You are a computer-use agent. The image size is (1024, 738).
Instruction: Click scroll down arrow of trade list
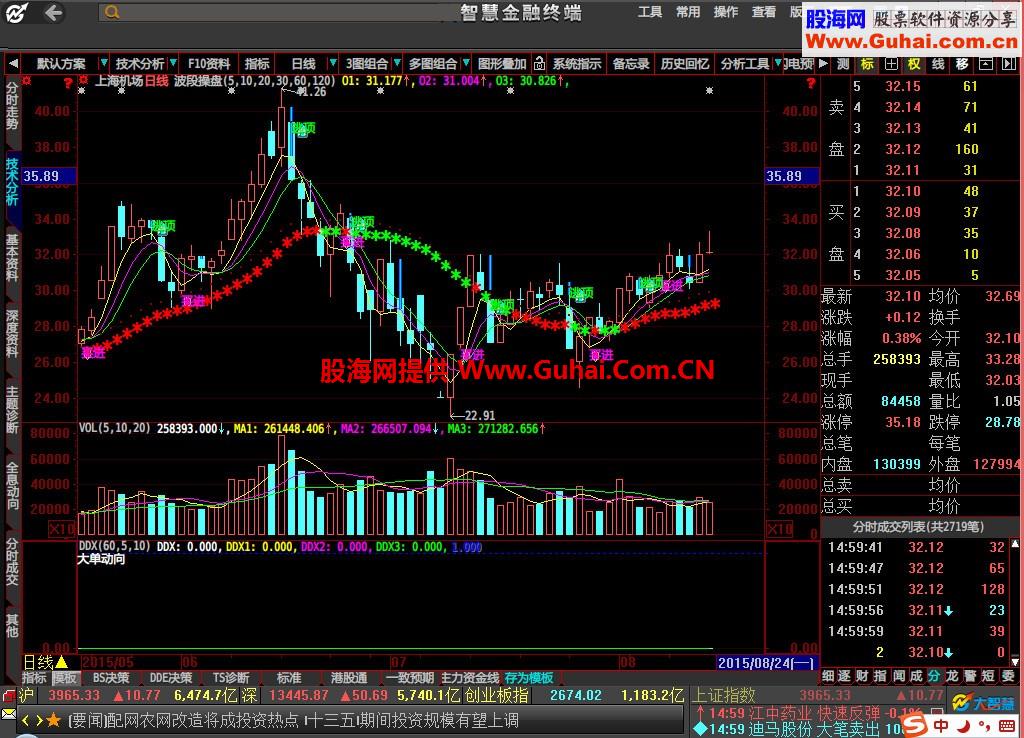pyautogui.click(x=1015, y=660)
